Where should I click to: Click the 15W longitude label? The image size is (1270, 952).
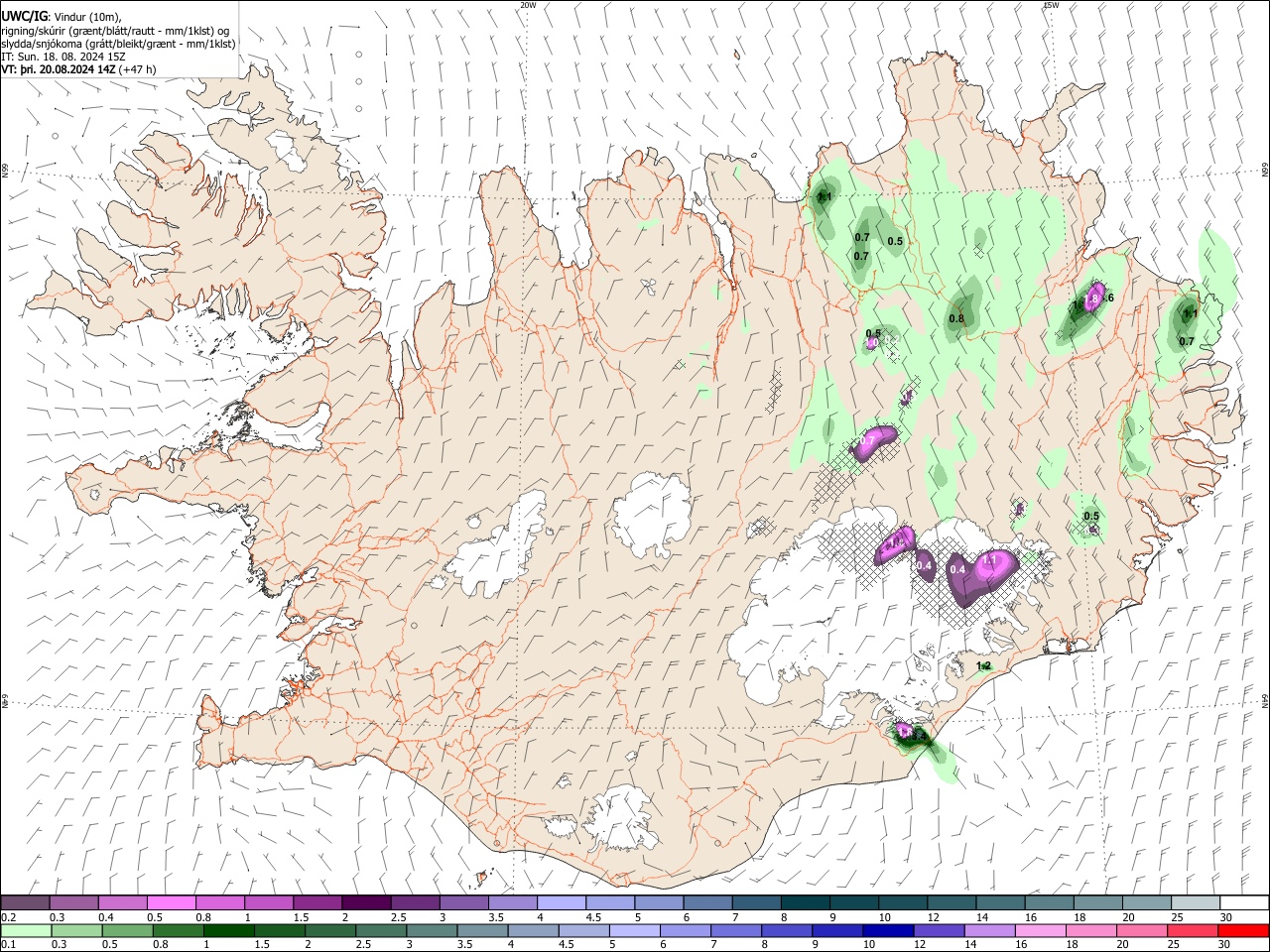1051,5
